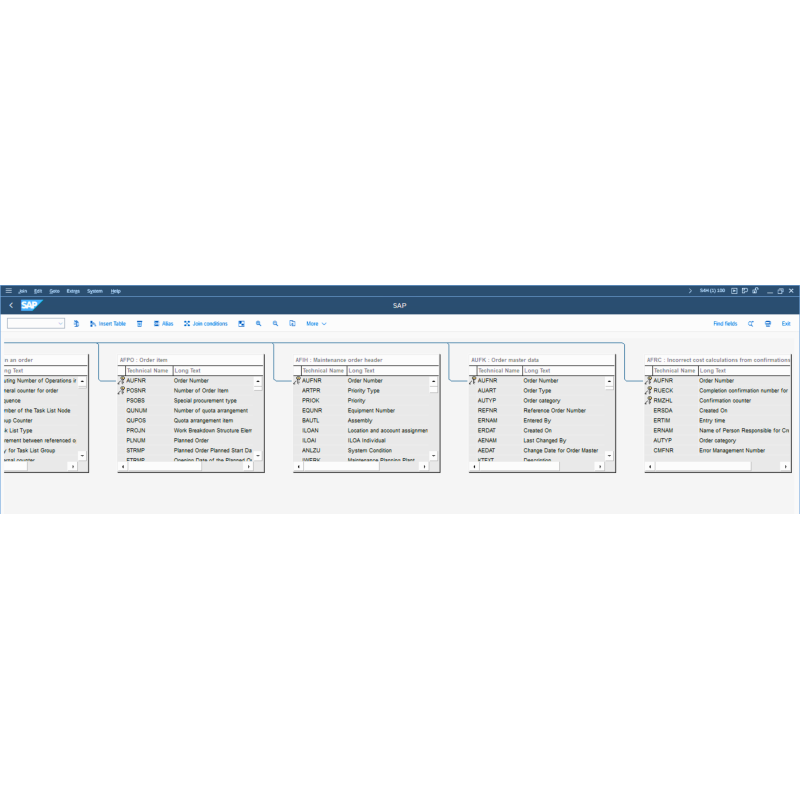Click the chevron beside SAH (1) 100

point(690,290)
